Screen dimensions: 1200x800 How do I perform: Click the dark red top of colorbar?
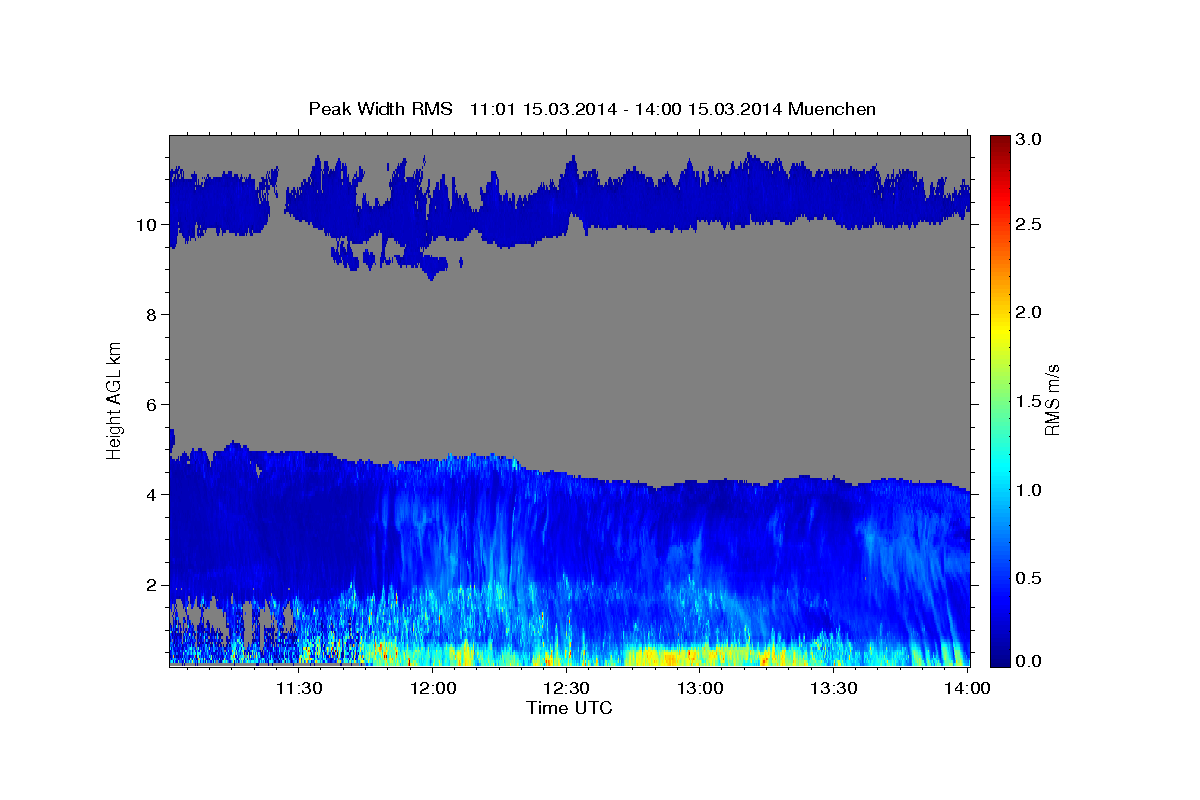coord(1000,142)
